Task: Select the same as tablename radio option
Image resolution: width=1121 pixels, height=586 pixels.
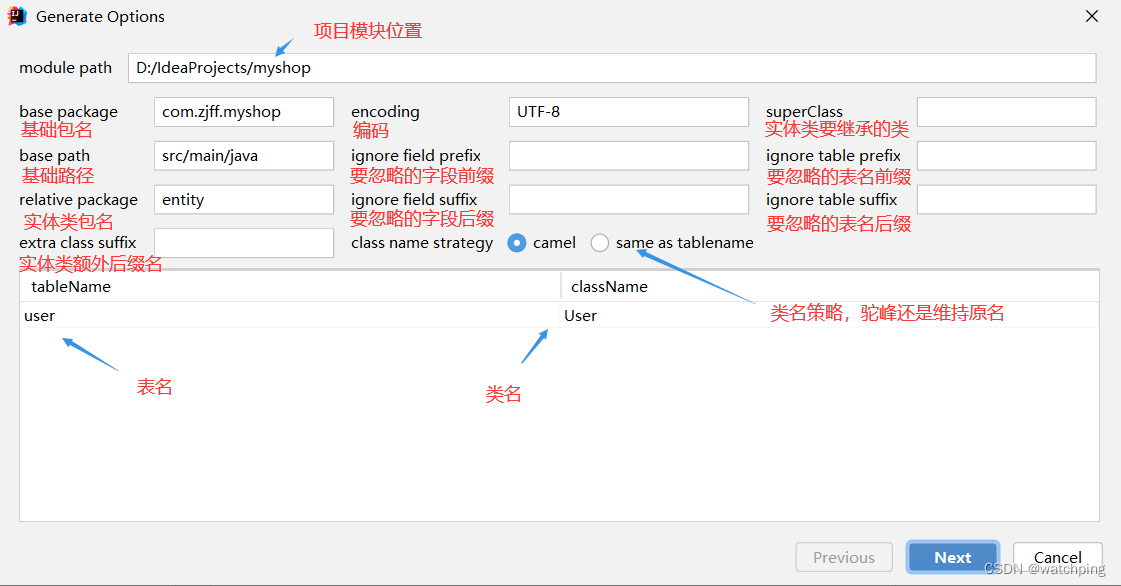Action: coord(600,243)
